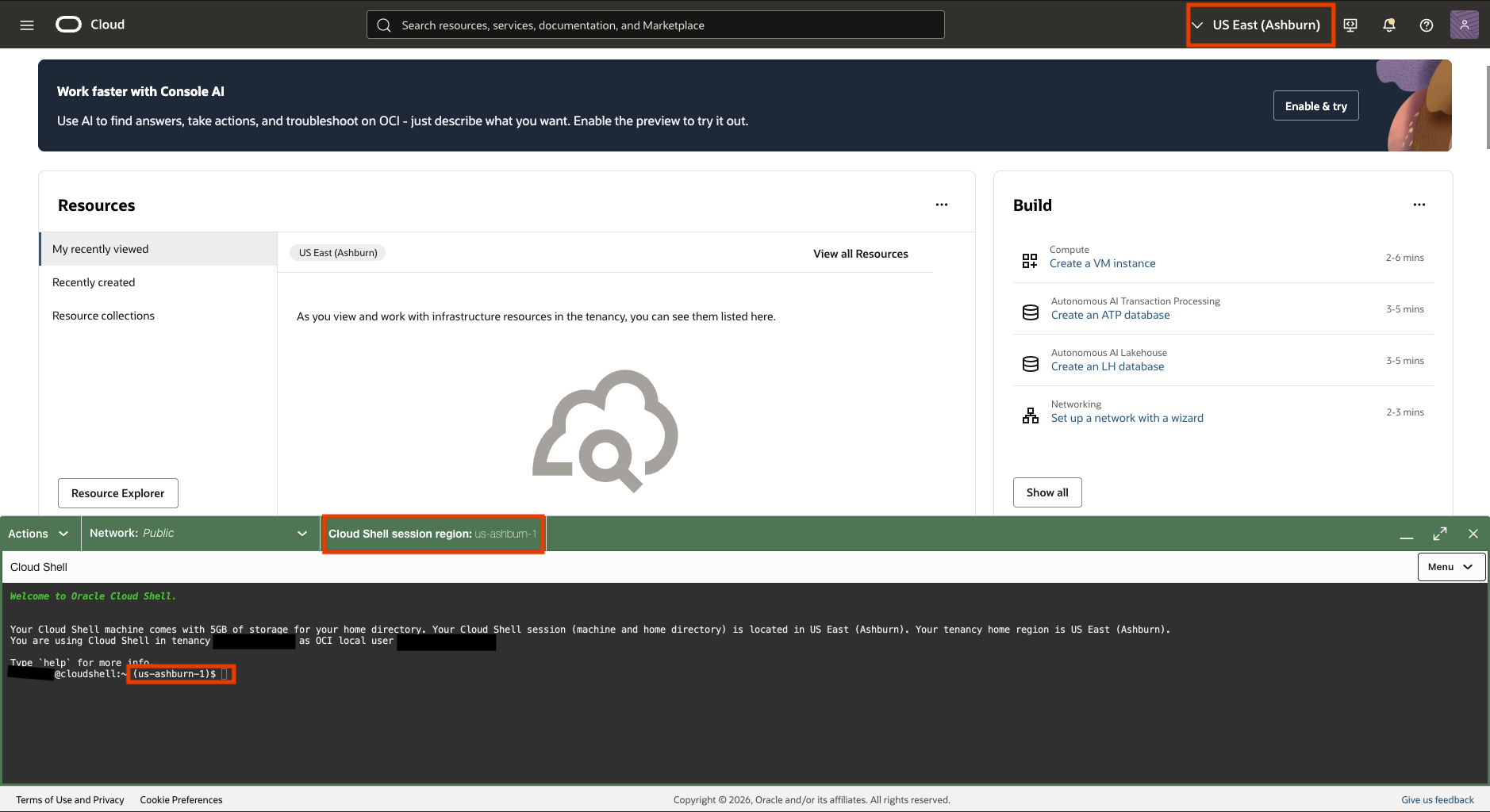Screen dimensions: 1490x812
Task: Open Resources card three-dot menu
Action: (x=942, y=205)
